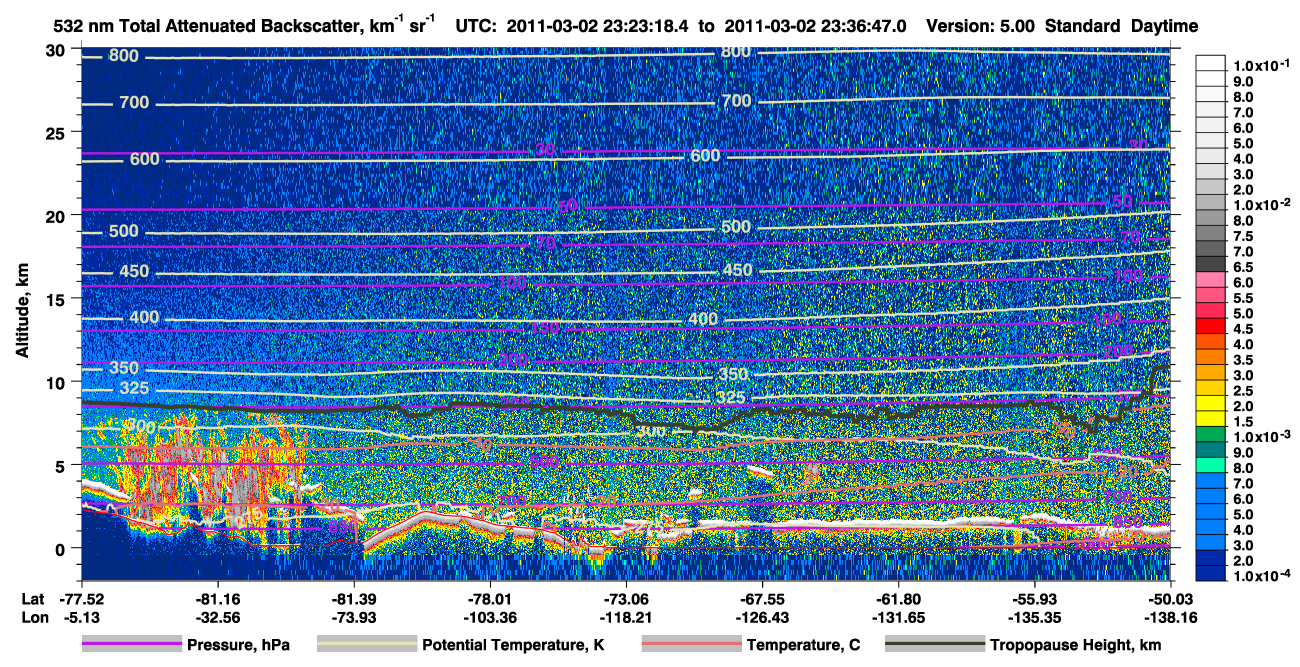Click the start time '23:23:18.4' in the header
1300x667 pixels.
click(651, 27)
